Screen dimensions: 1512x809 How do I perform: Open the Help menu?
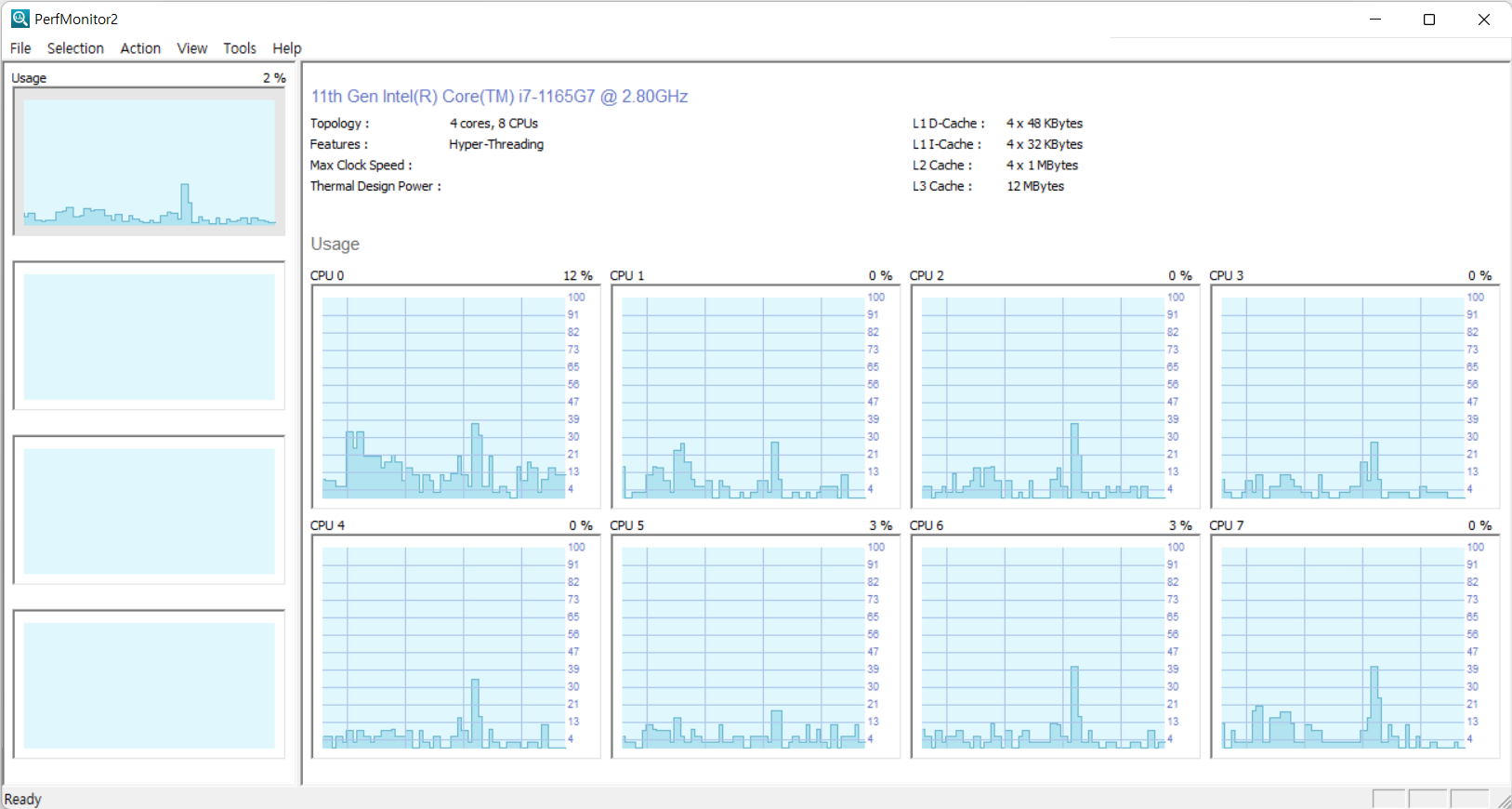286,48
